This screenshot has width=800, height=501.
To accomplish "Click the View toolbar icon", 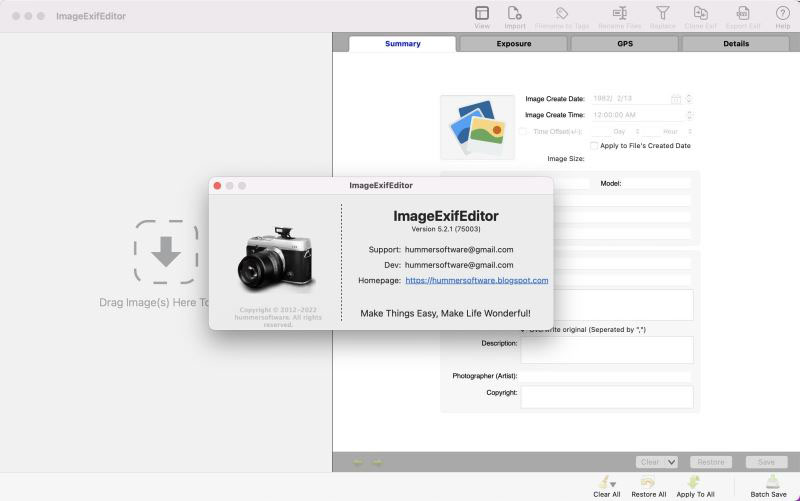I will (482, 13).
